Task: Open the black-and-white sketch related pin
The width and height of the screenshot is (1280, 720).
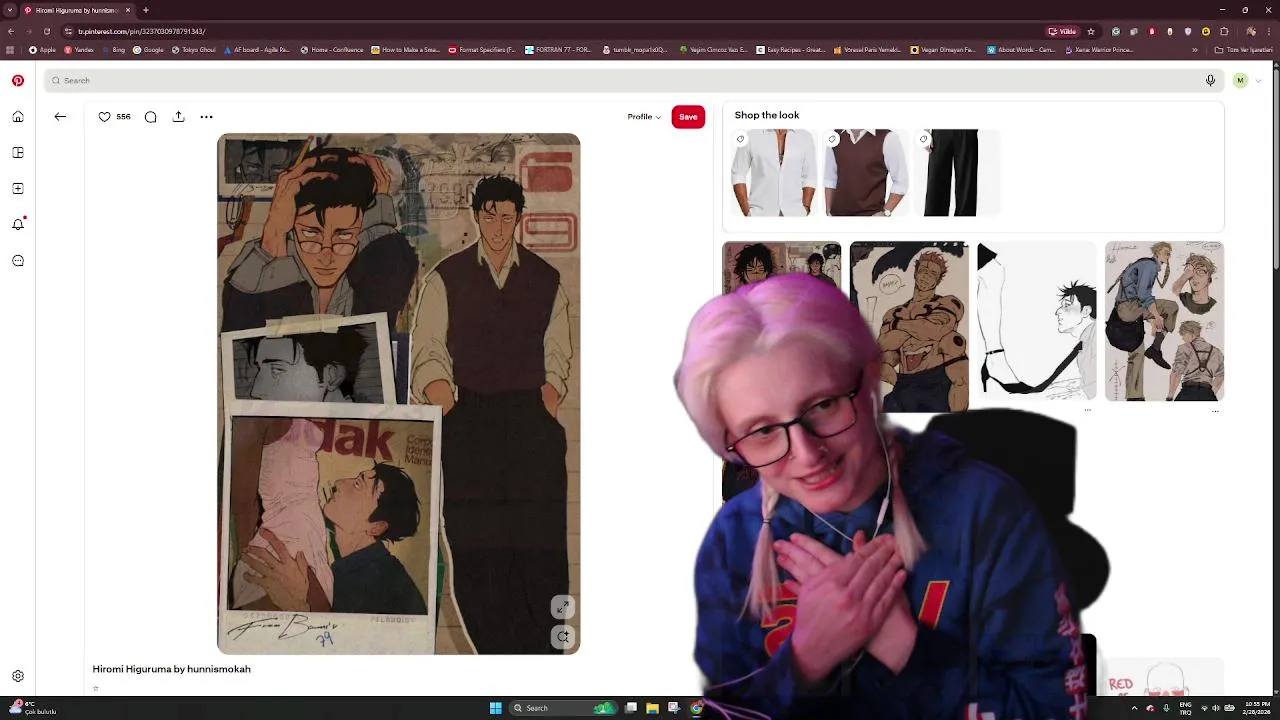Action: (1036, 321)
